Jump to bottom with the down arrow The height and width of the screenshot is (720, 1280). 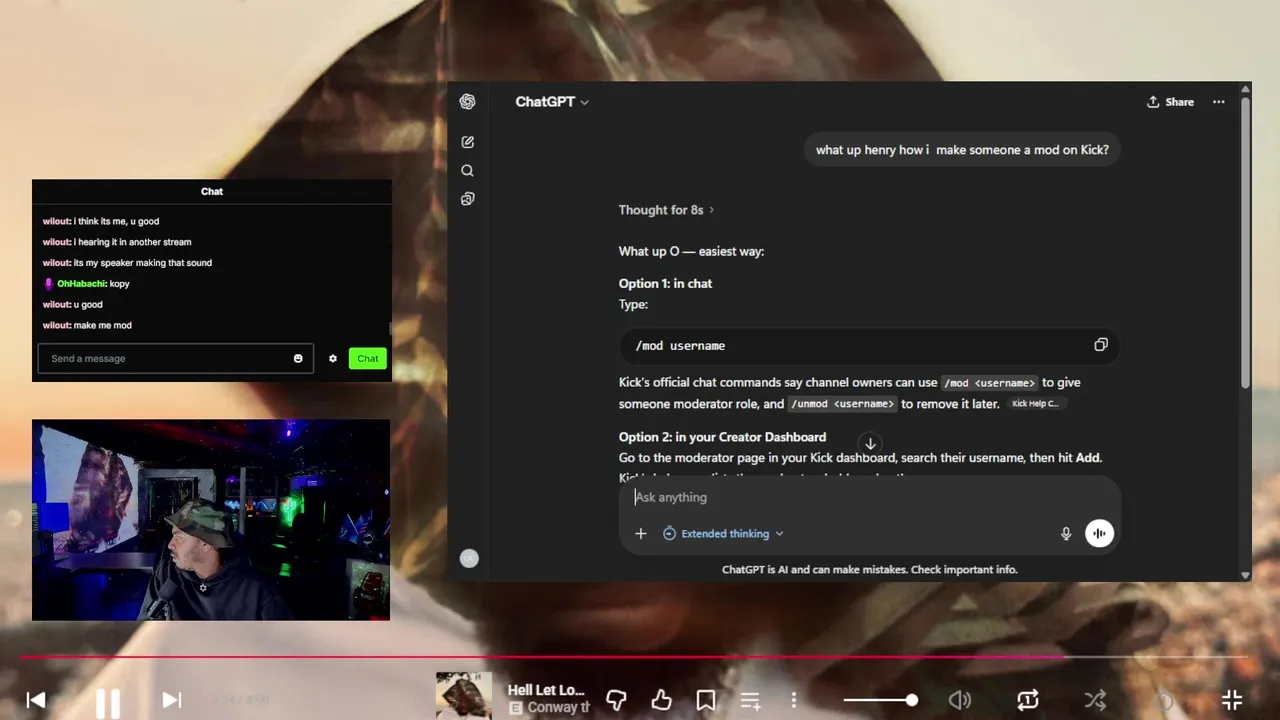point(870,444)
